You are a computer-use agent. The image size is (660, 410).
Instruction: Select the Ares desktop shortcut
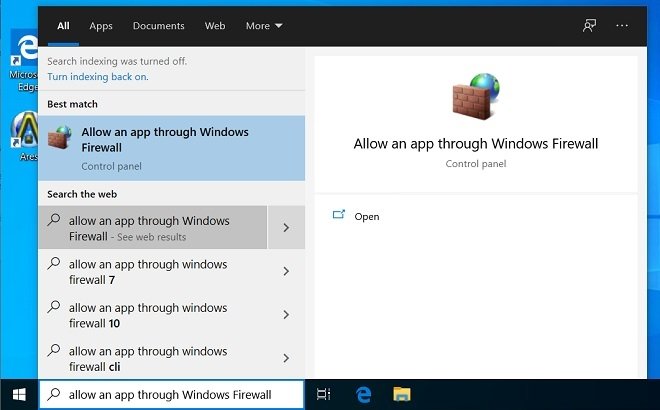pos(25,136)
